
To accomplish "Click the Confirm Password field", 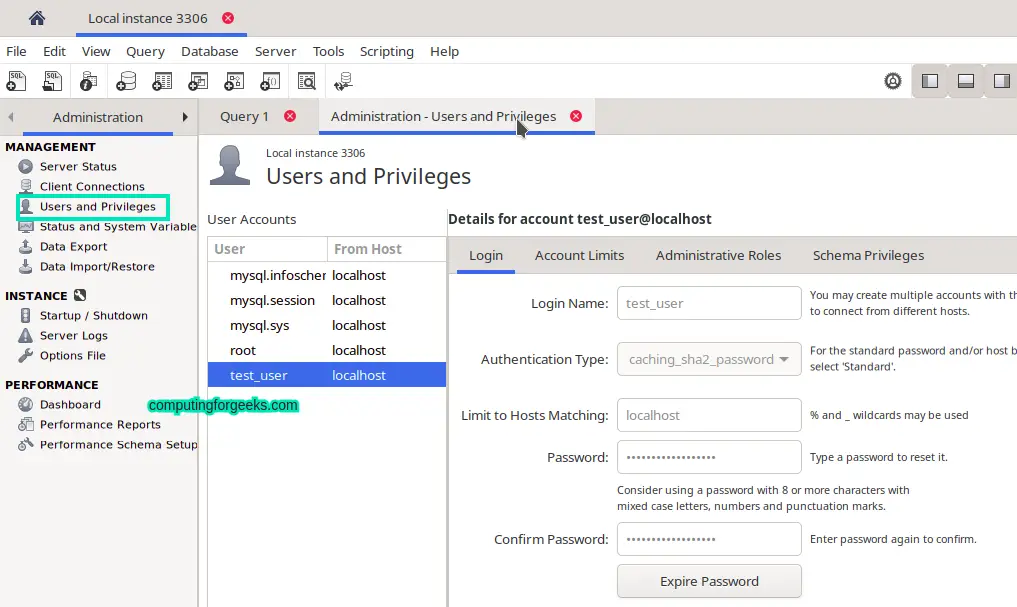I will [x=709, y=539].
